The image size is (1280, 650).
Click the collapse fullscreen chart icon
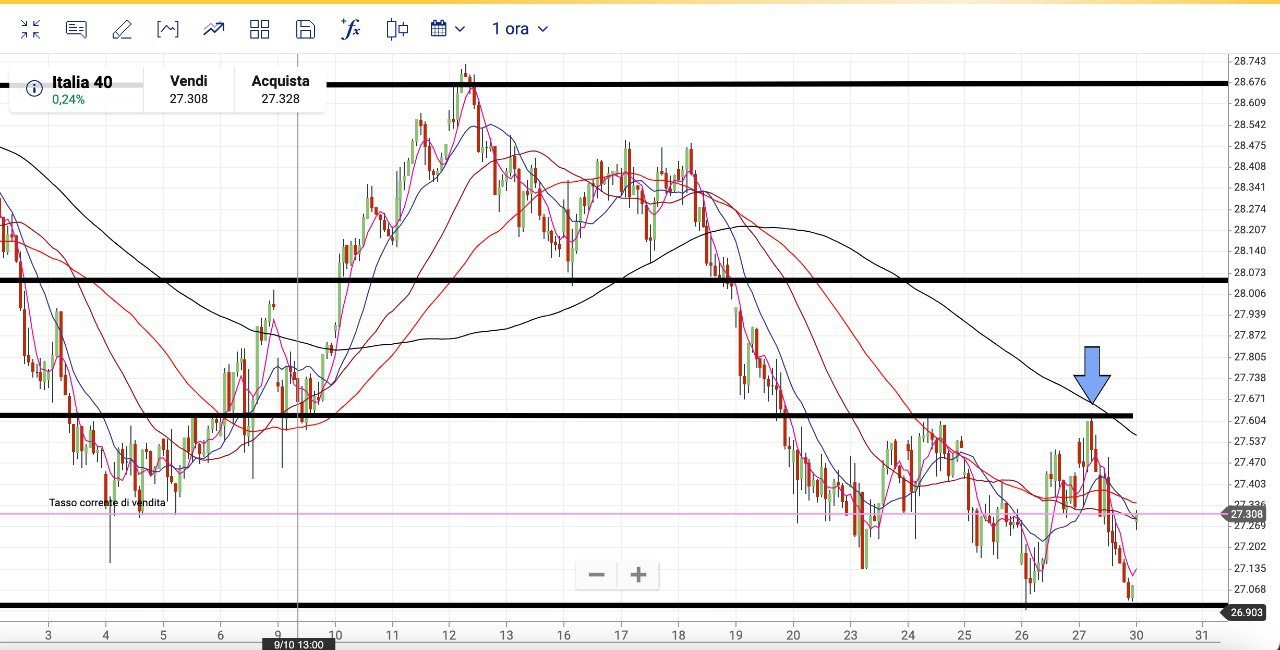(30, 29)
